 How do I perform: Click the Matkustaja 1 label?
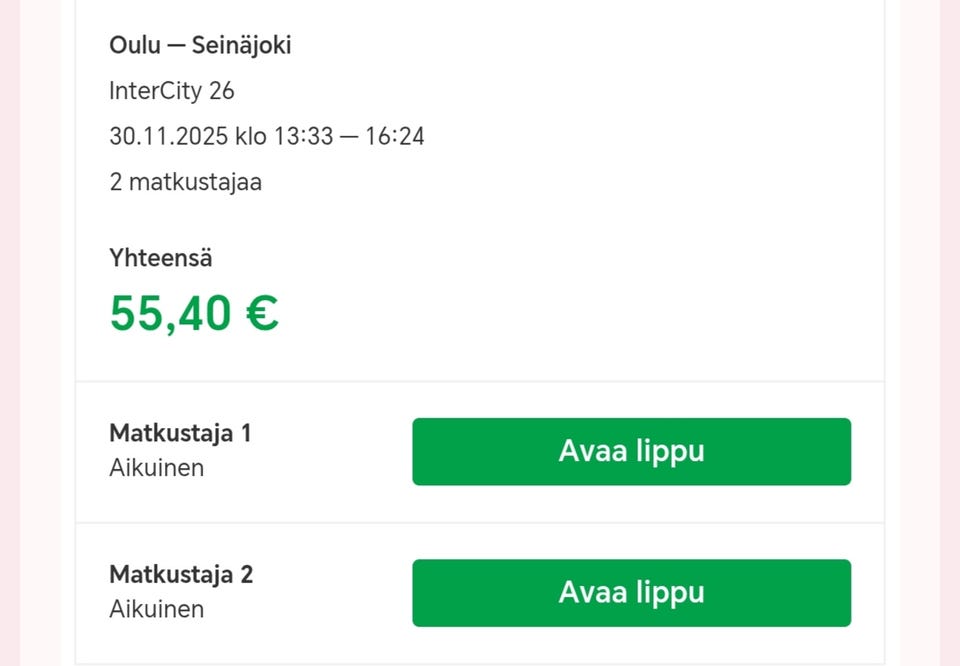(180, 434)
